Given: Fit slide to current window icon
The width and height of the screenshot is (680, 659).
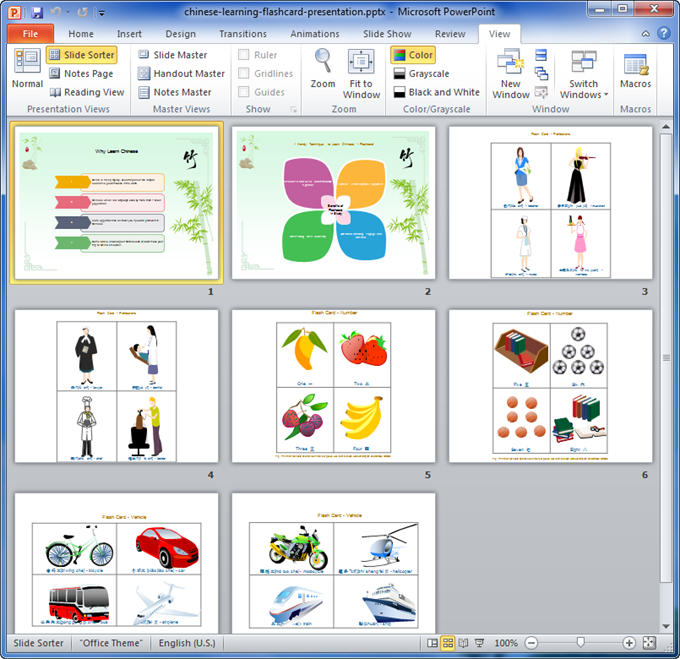Looking at the screenshot, I should point(649,643).
